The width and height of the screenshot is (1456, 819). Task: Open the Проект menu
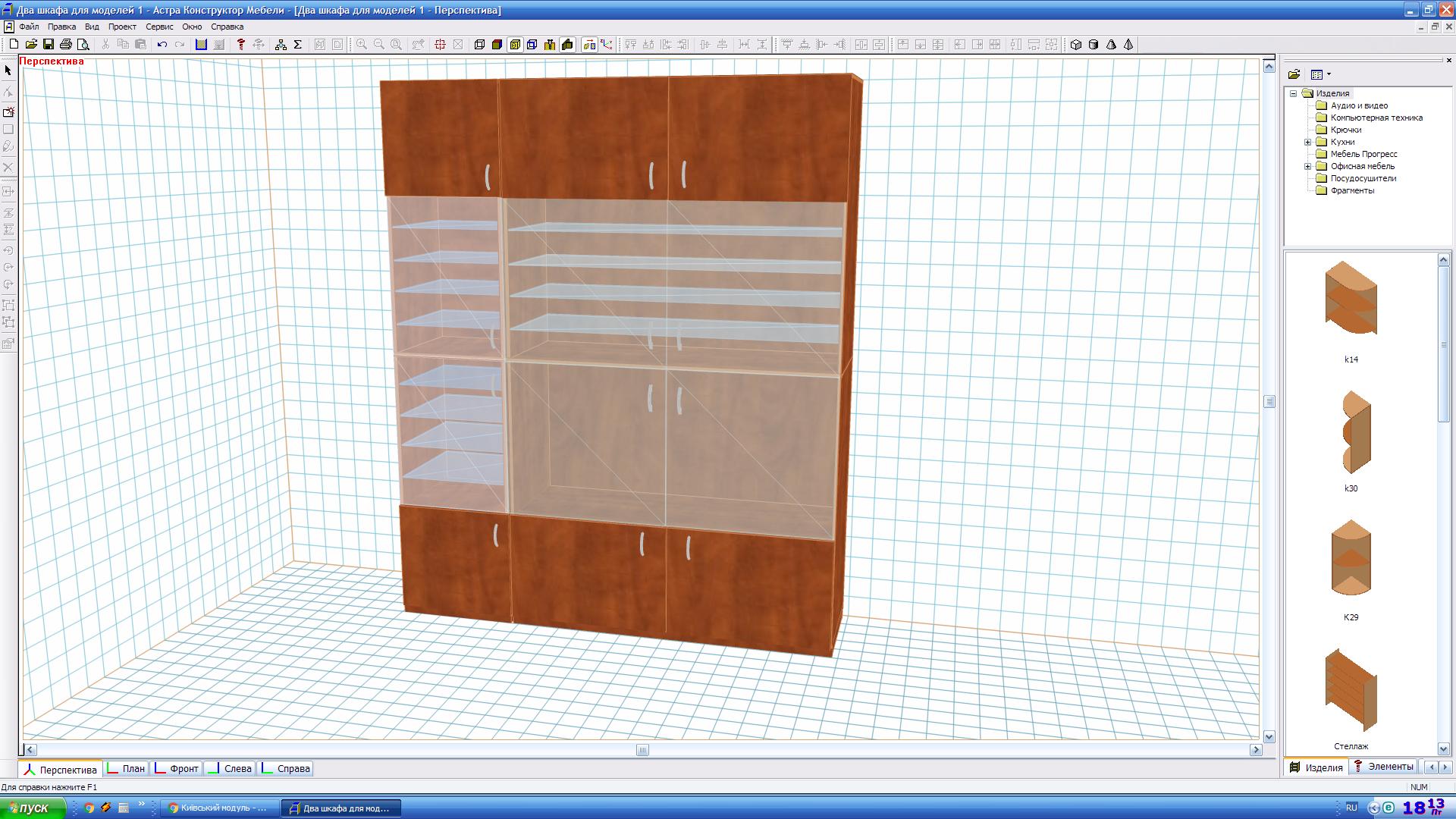(x=122, y=27)
